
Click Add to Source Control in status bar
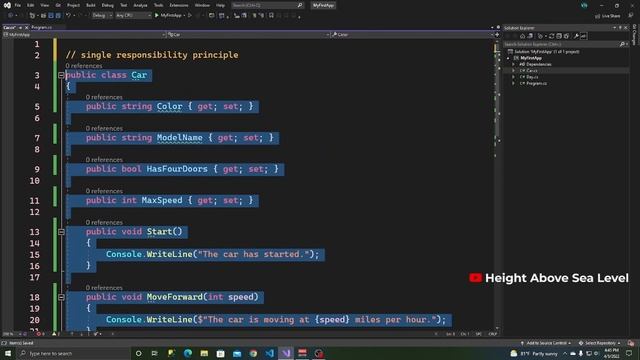click(546, 343)
